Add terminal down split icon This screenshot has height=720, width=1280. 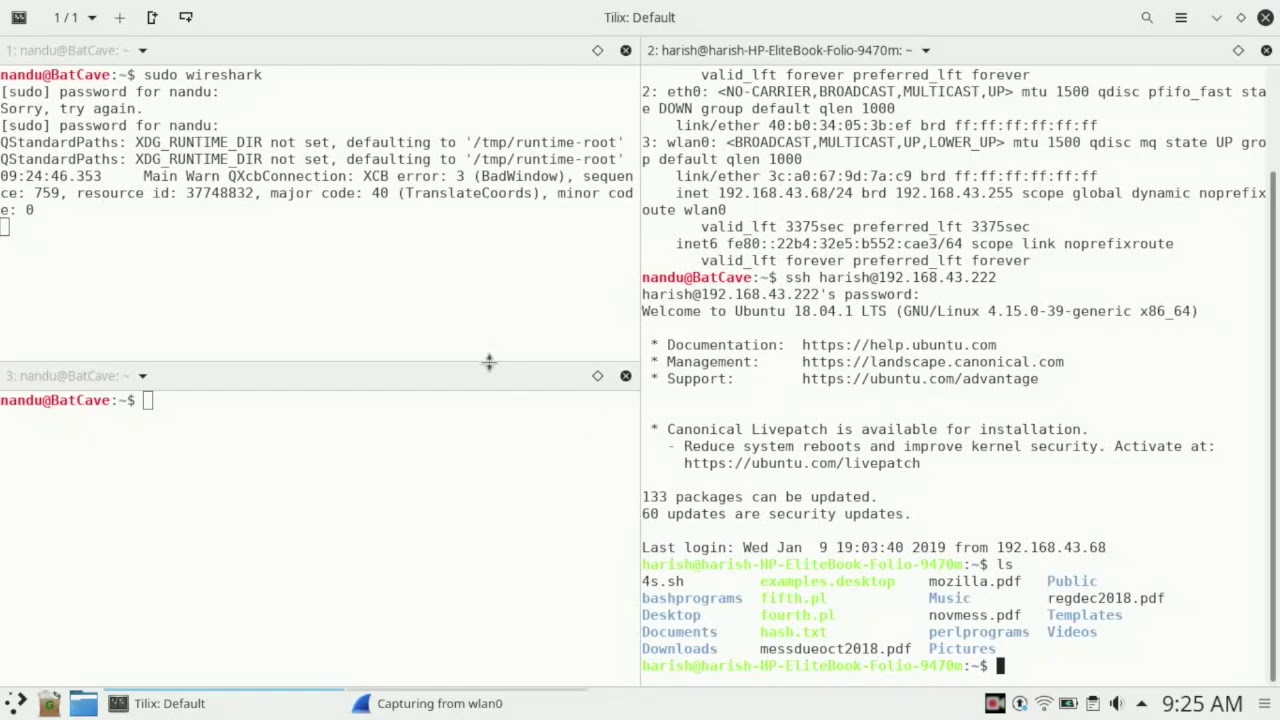coord(186,17)
